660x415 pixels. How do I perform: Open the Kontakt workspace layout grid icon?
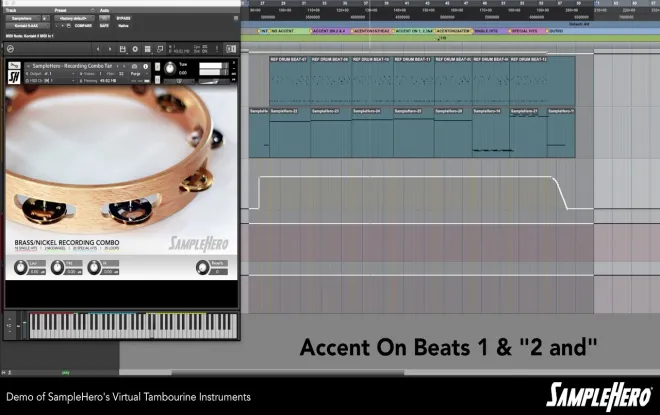point(147,49)
